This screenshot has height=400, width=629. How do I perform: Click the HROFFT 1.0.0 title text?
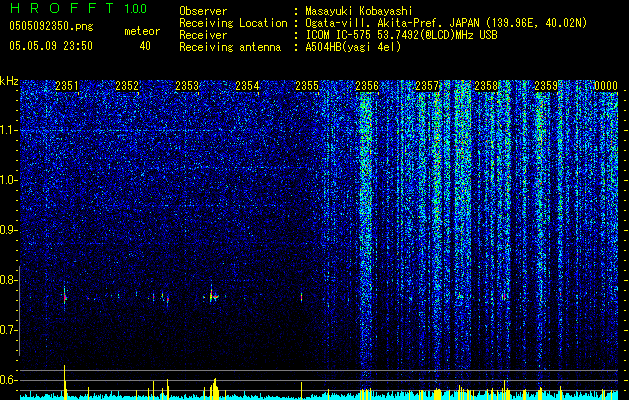78,8
